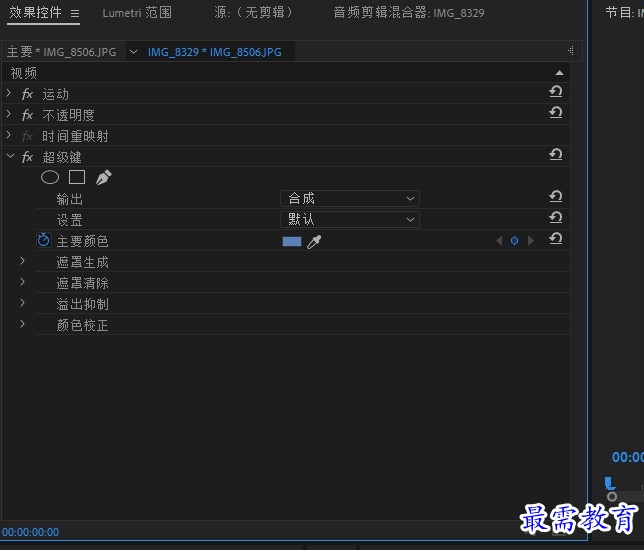The height and width of the screenshot is (550, 644).
Task: Select the IMG_8329 * IMG_8506.JPG sequence tab
Action: pyautogui.click(x=214, y=52)
